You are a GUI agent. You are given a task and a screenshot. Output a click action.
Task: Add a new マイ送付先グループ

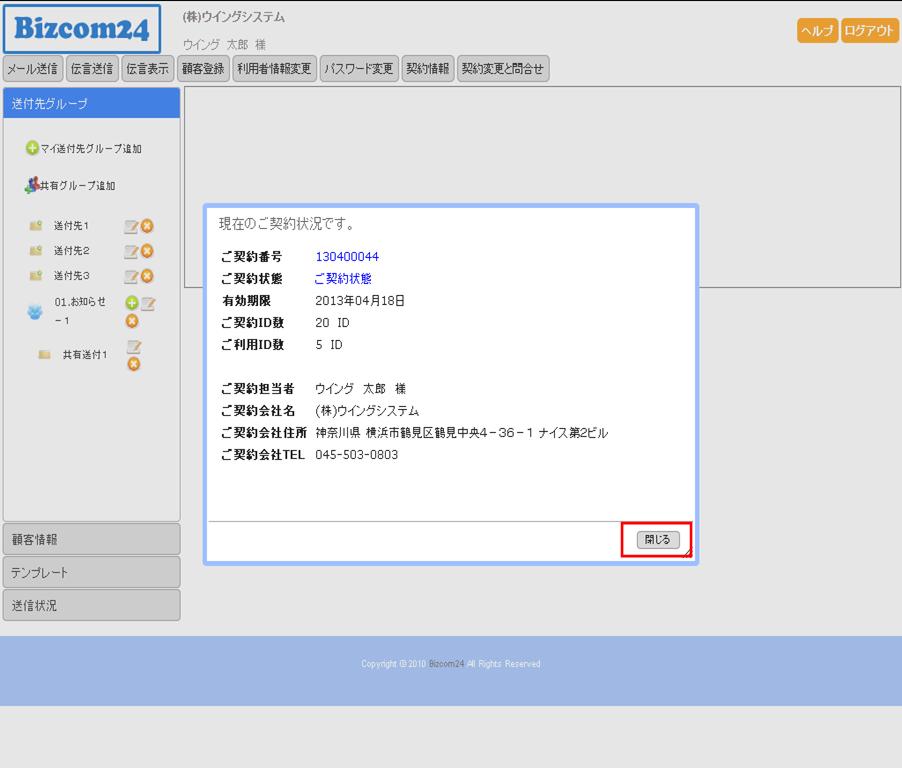(x=84, y=149)
